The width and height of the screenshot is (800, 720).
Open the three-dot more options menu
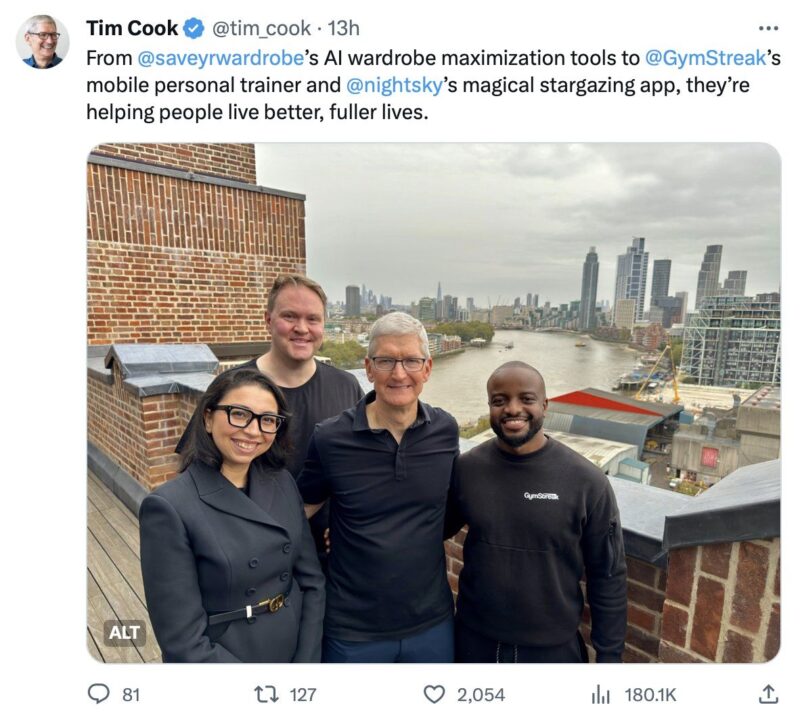pos(768,28)
